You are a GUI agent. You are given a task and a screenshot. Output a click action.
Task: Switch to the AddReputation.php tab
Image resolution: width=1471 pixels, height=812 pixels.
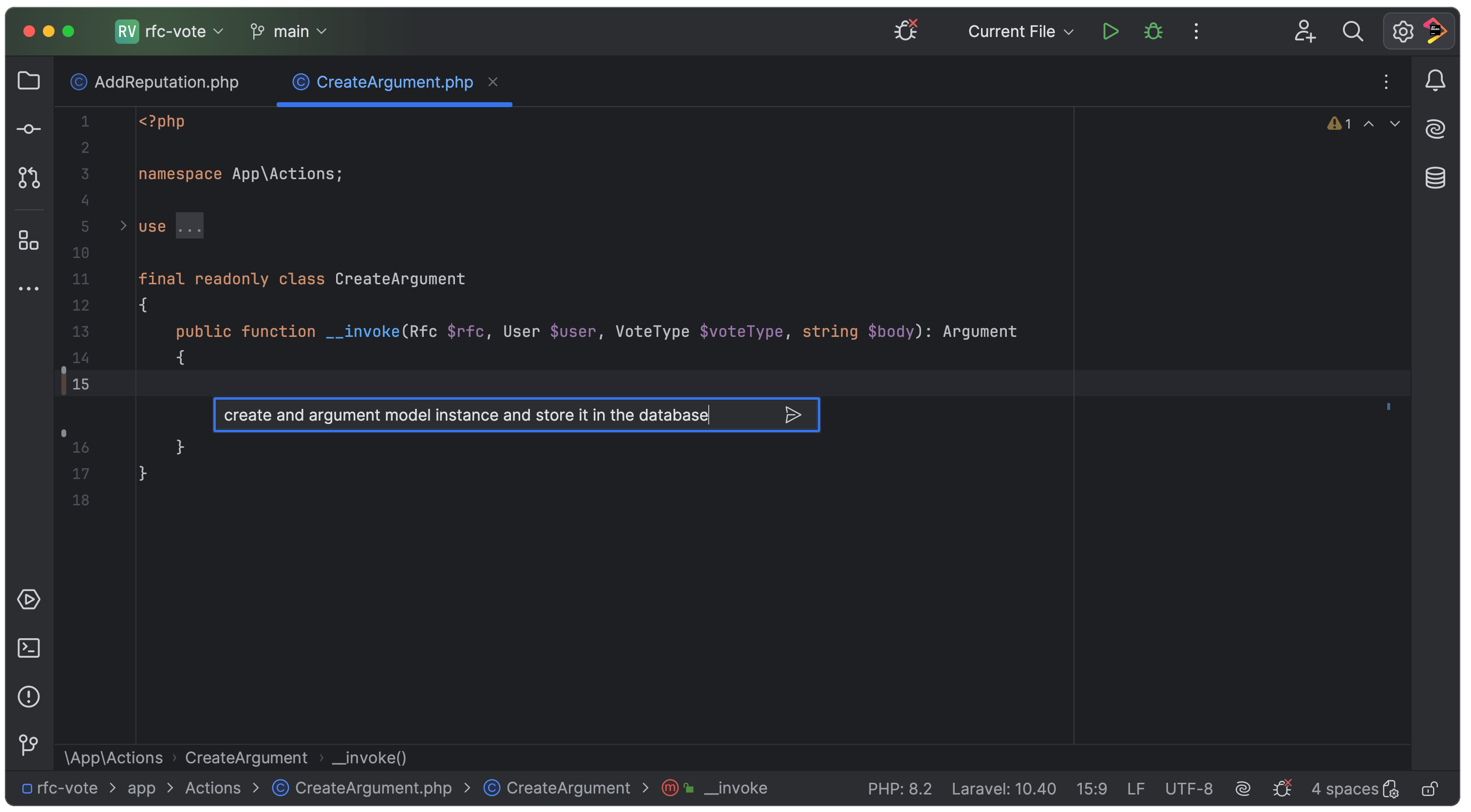click(166, 82)
